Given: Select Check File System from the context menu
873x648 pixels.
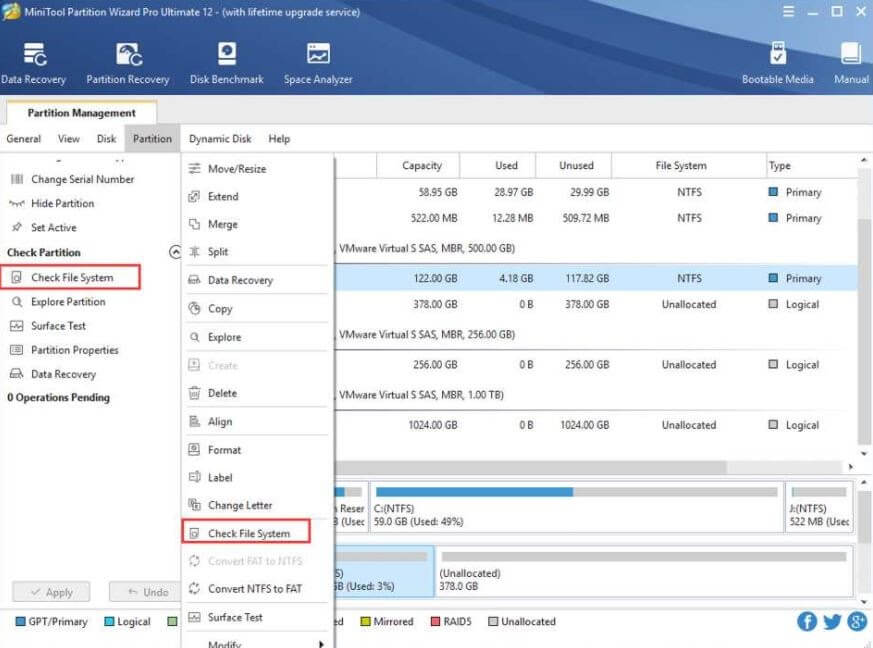Looking at the screenshot, I should [243, 533].
